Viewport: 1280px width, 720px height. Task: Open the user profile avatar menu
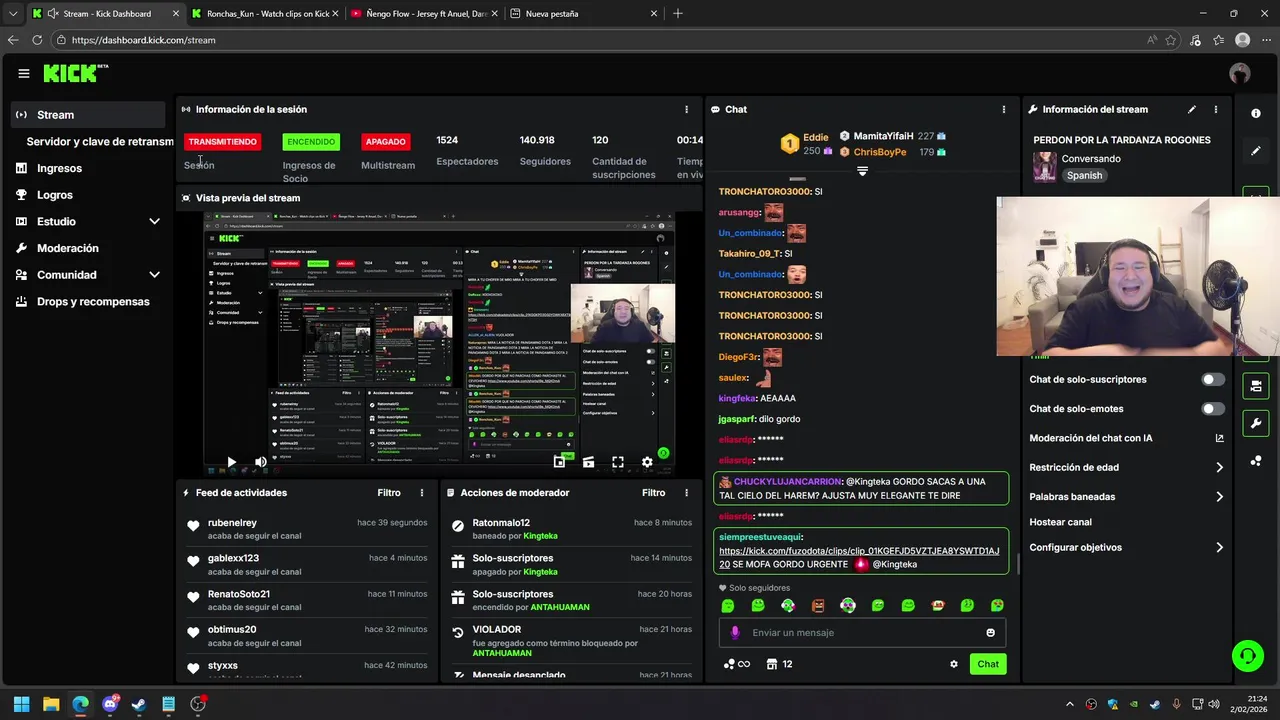point(1240,73)
